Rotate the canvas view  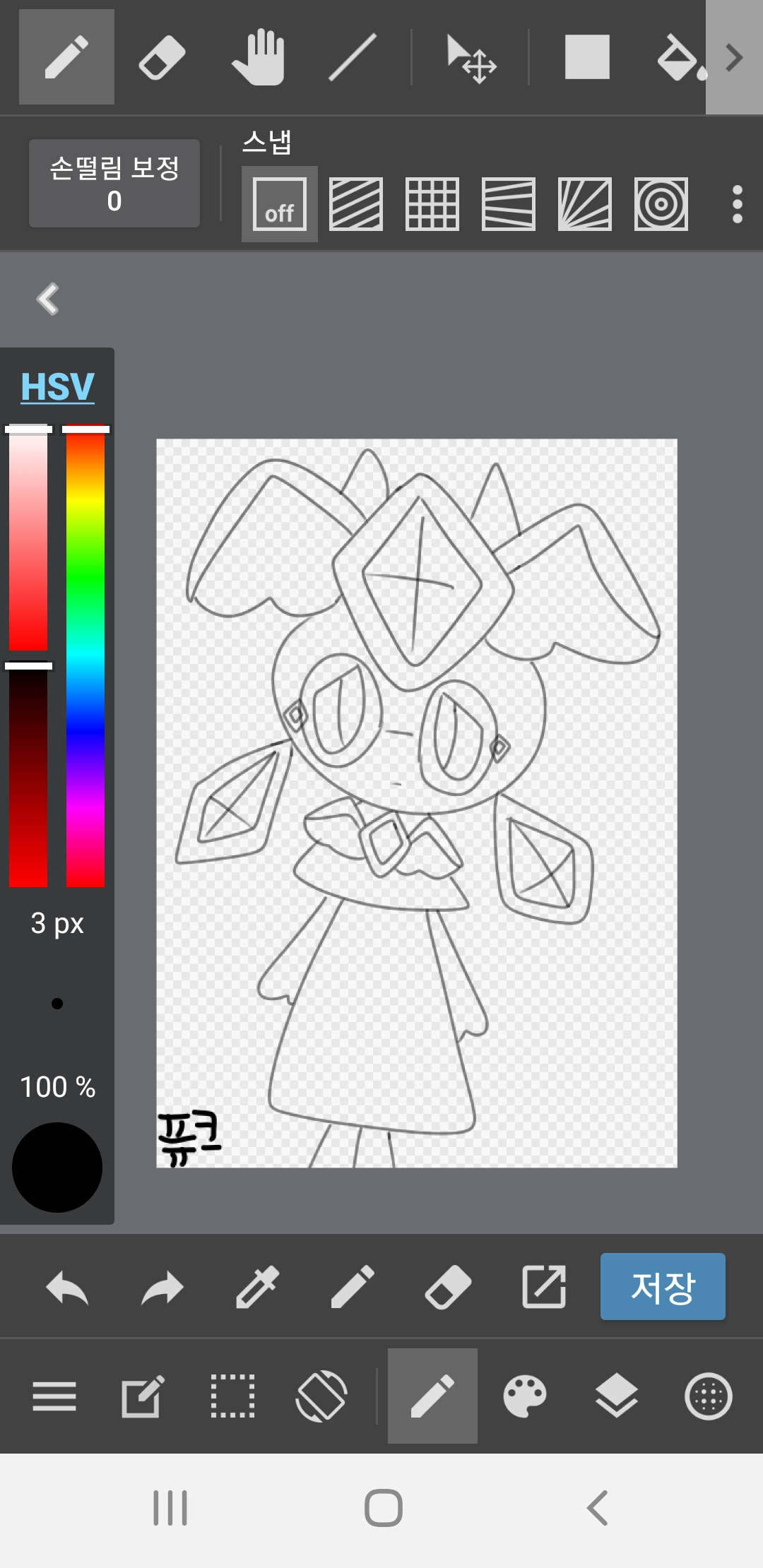[x=321, y=1396]
